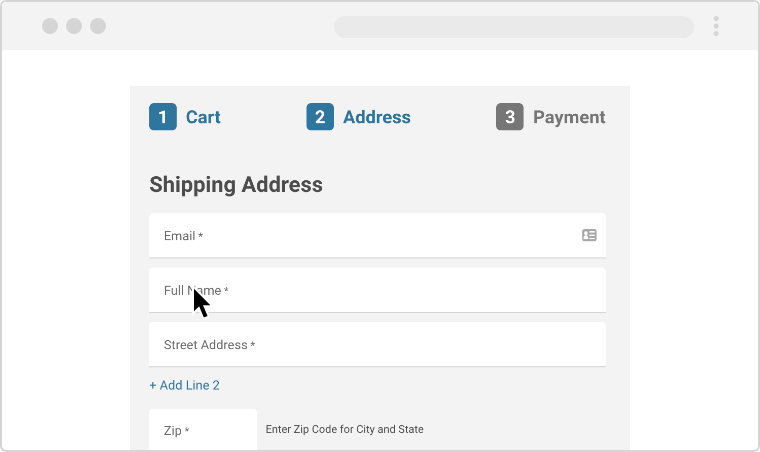Click the step 3 number badge

click(x=510, y=117)
